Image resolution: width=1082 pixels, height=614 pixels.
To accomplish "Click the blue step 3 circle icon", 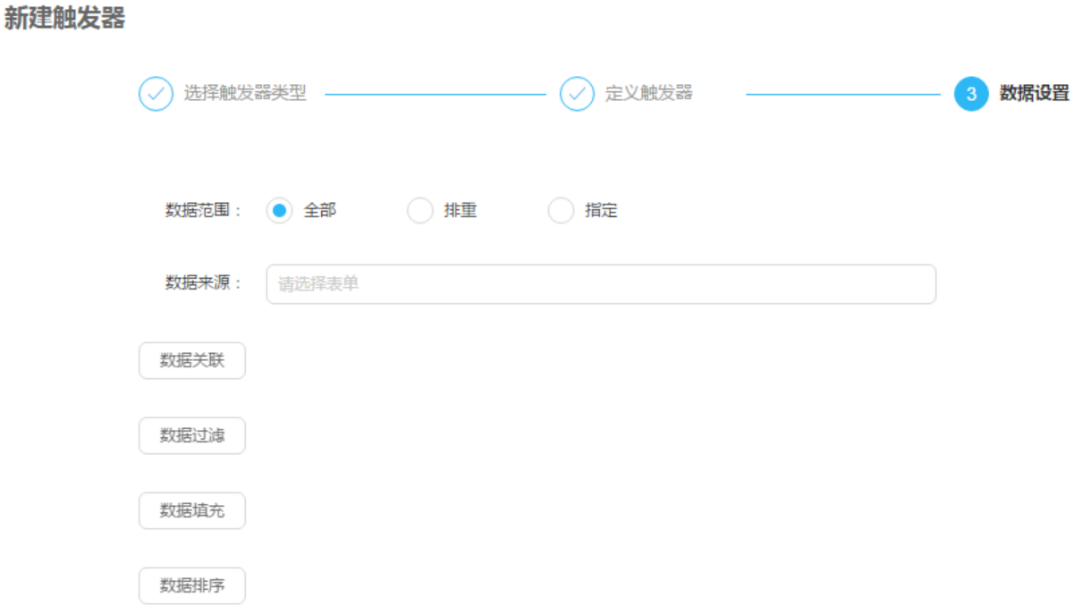I will tap(970, 94).
